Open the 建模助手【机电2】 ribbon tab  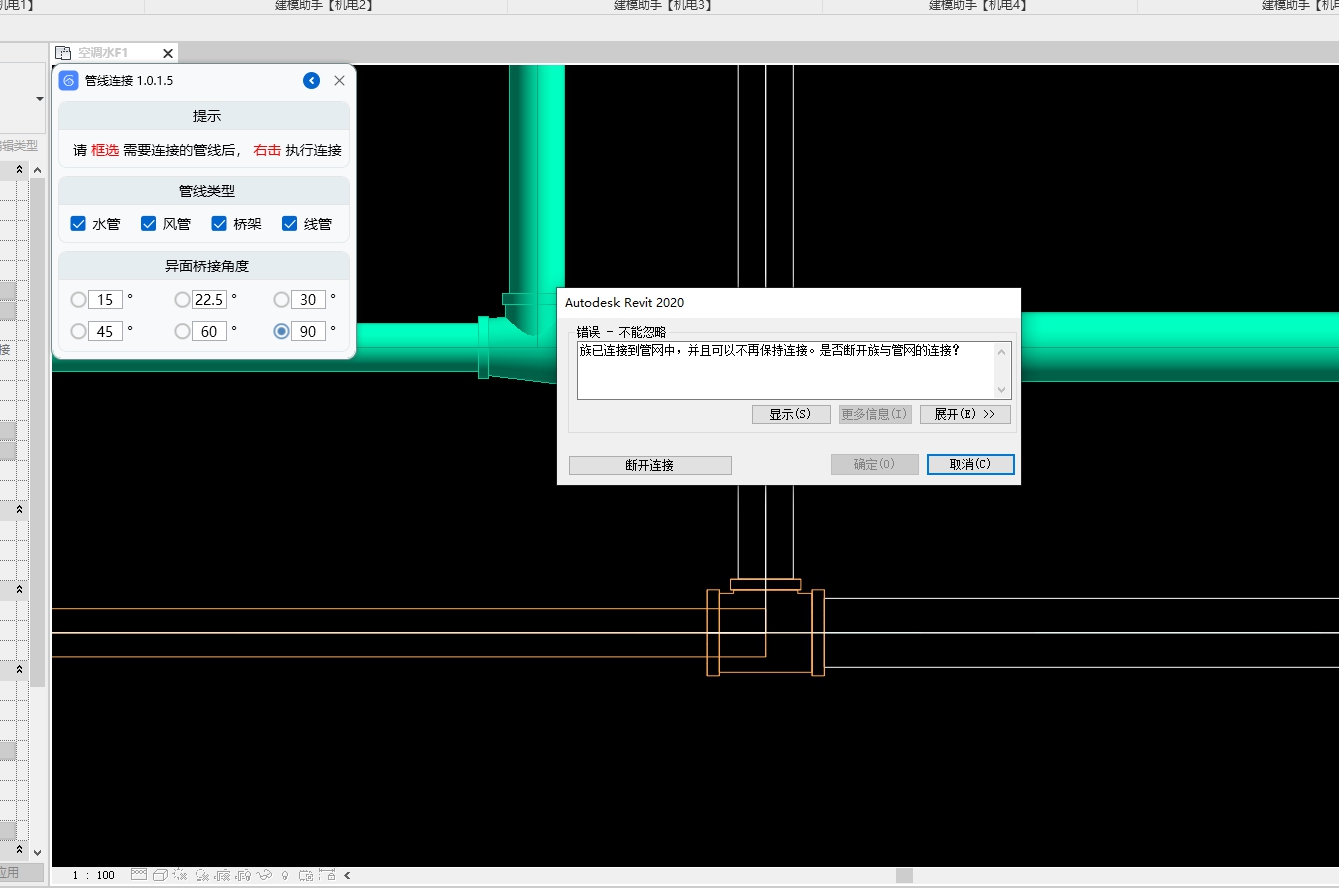coord(324,6)
